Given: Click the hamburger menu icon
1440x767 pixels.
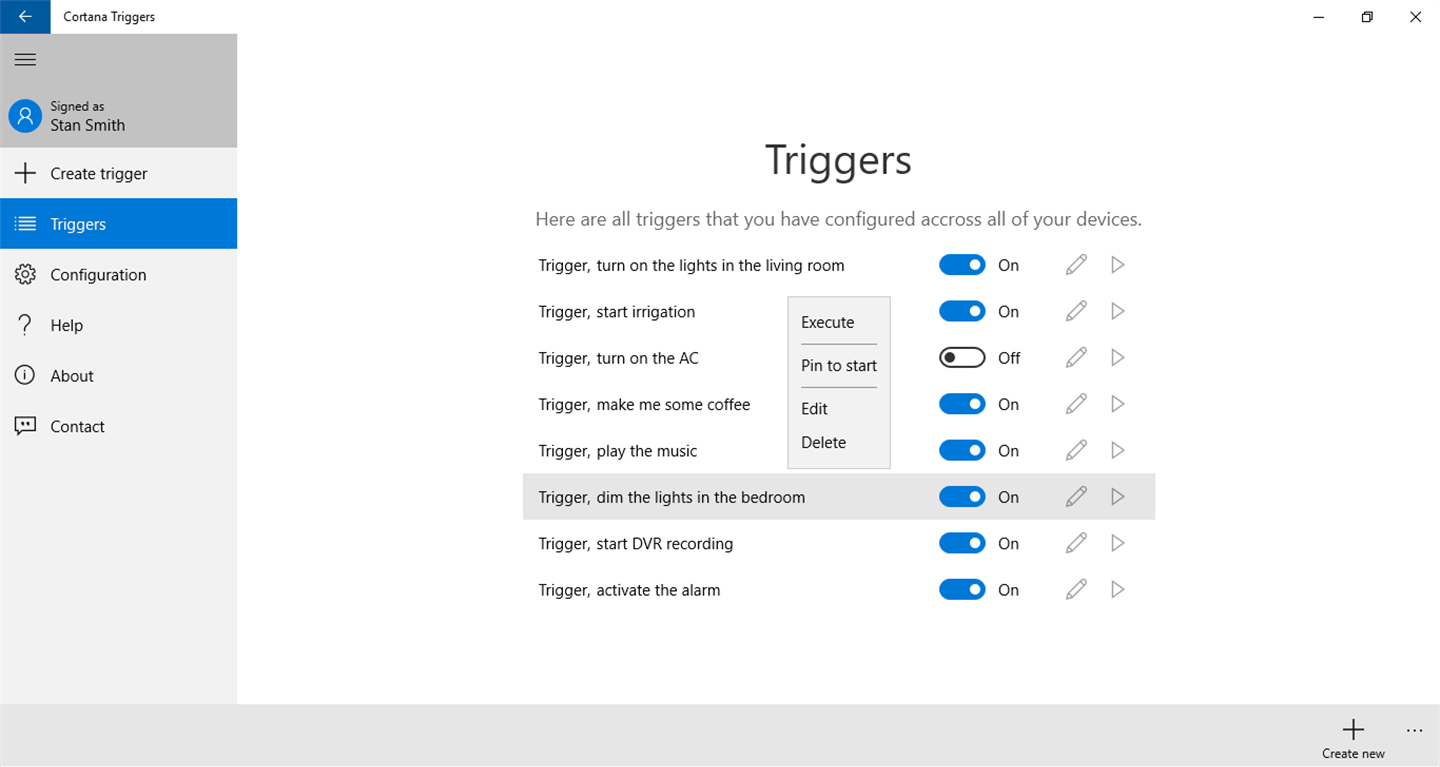Looking at the screenshot, I should point(26,60).
